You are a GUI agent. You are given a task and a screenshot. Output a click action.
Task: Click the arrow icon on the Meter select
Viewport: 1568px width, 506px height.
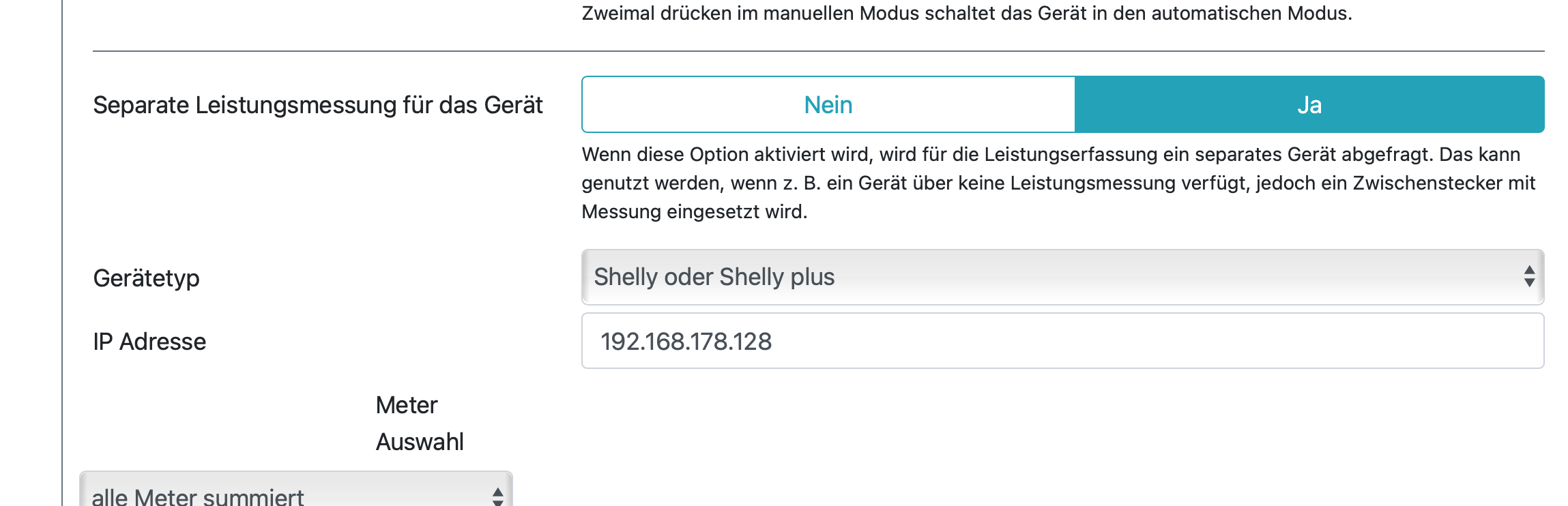tap(497, 496)
